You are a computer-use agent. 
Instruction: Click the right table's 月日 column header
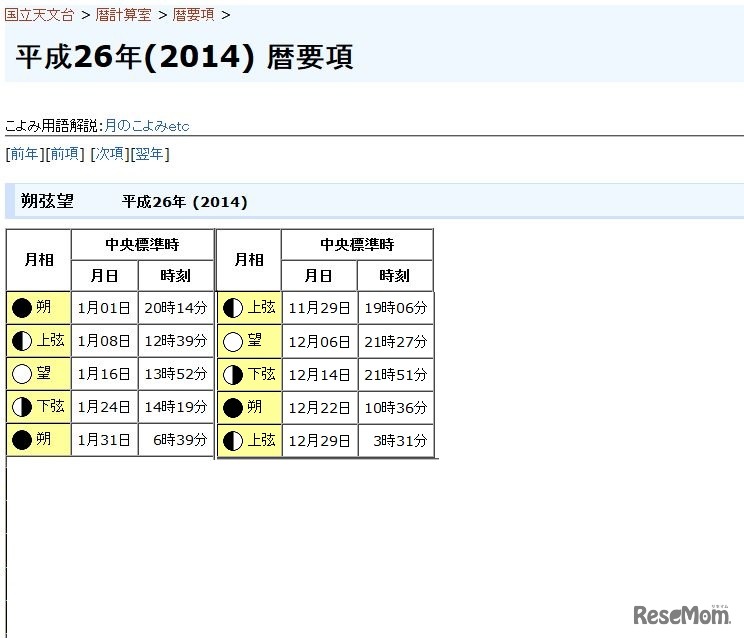(318, 275)
